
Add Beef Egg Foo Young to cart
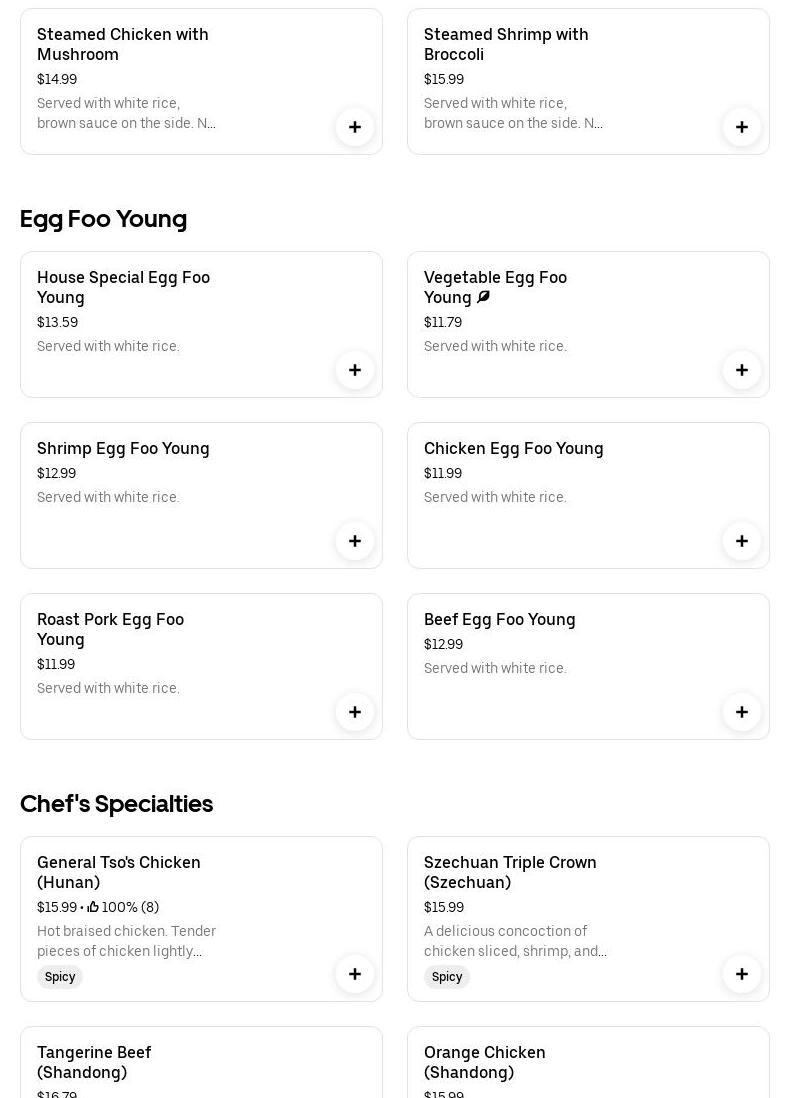click(742, 712)
